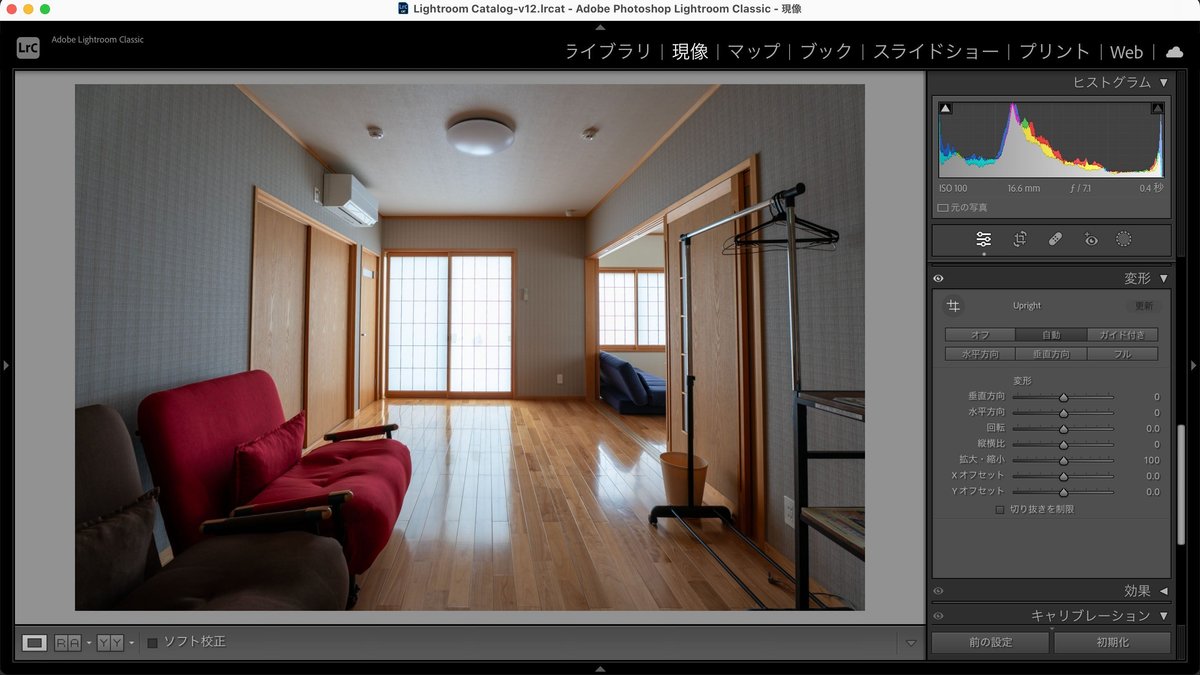Toggle the 効果 panel eye switch
This screenshot has height=675, width=1200.
[x=938, y=591]
